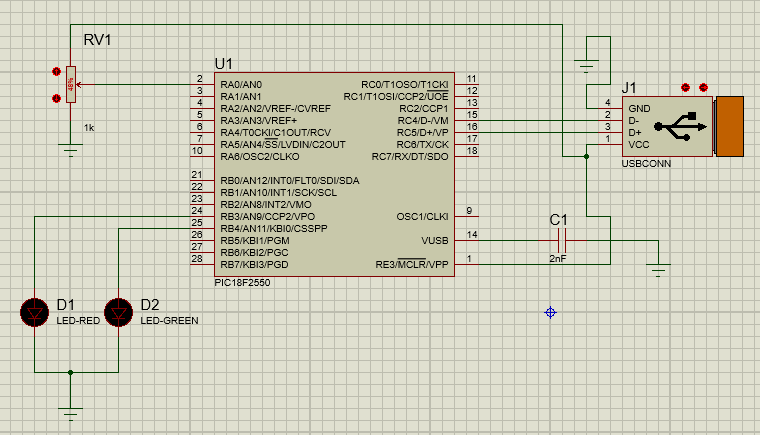Click the lower red adjust button on RV1
The height and width of the screenshot is (435, 760).
(x=56, y=98)
